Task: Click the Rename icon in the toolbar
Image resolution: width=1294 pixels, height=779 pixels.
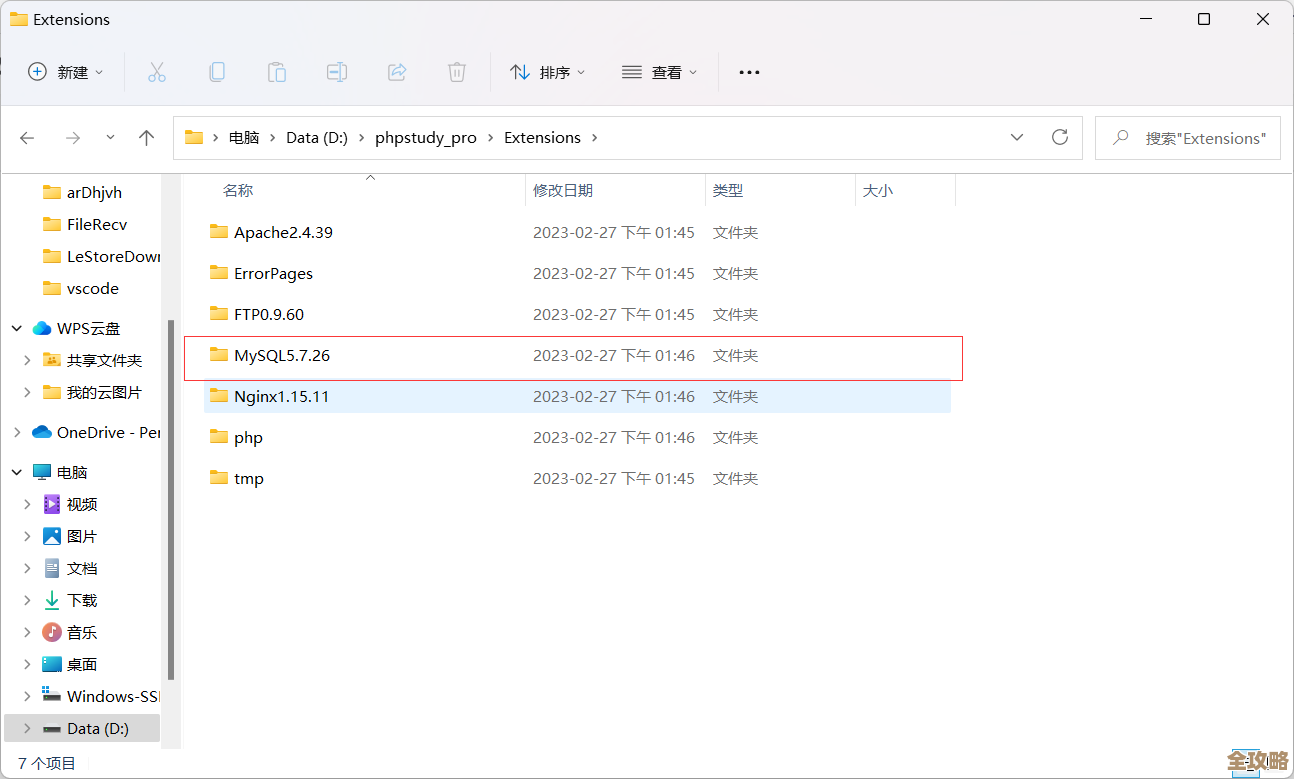Action: (336, 71)
